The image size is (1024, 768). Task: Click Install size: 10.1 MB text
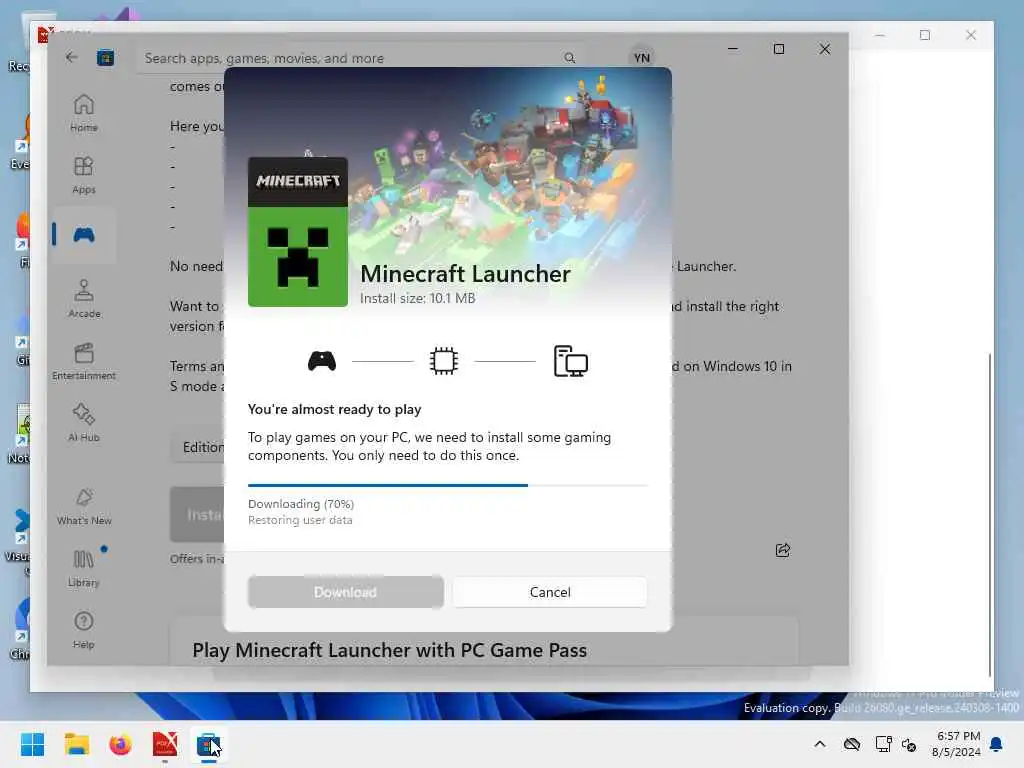417,298
